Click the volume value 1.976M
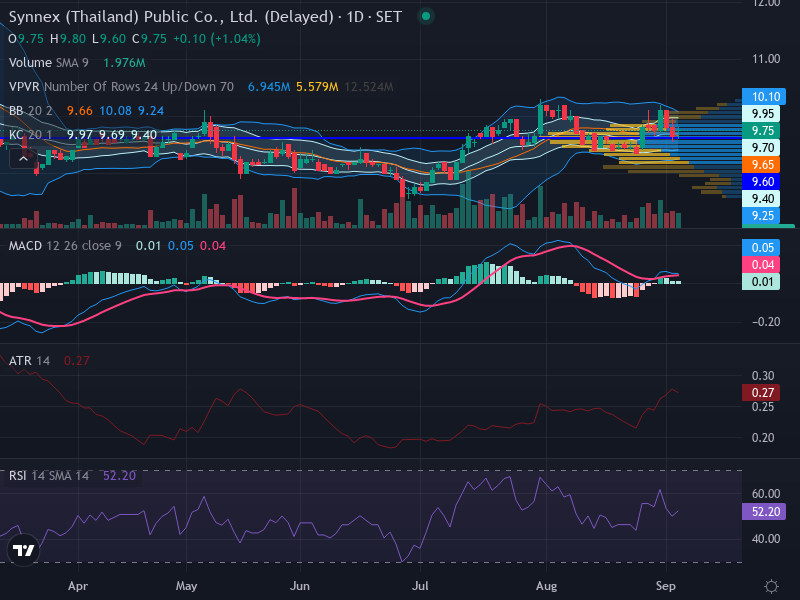The height and width of the screenshot is (600, 800). point(124,63)
